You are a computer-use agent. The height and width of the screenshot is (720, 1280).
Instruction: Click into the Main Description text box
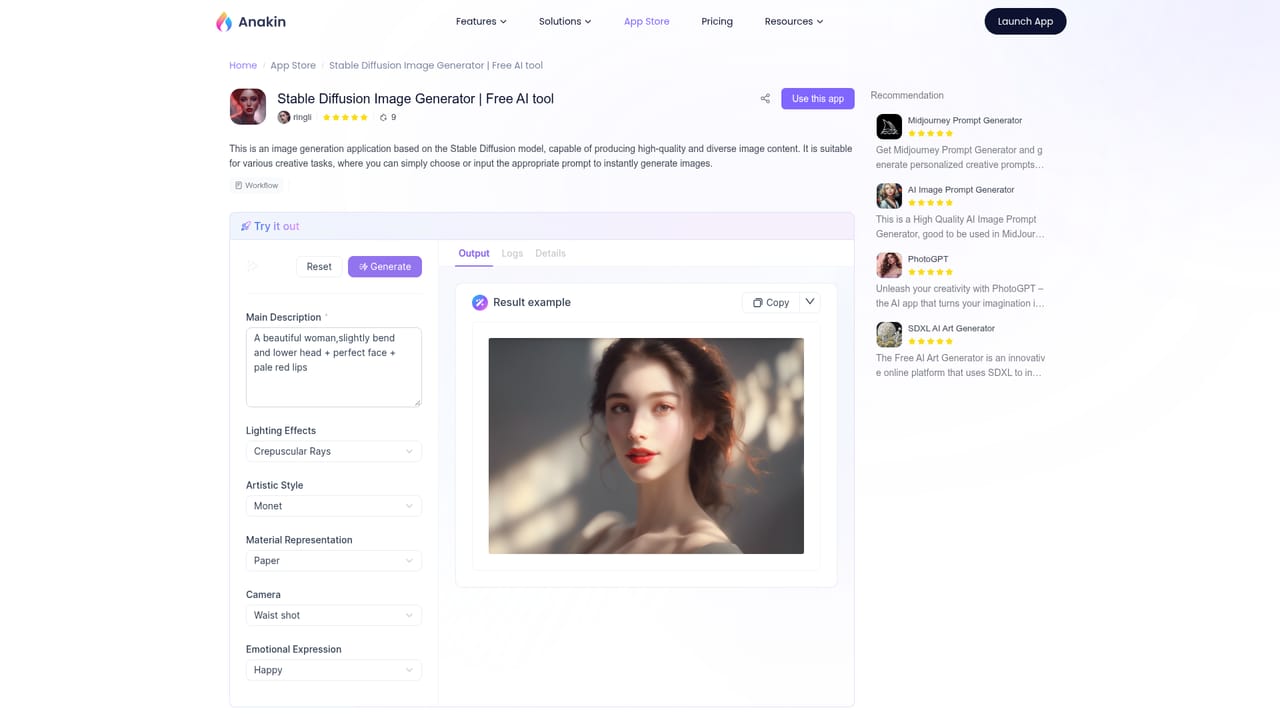point(334,367)
